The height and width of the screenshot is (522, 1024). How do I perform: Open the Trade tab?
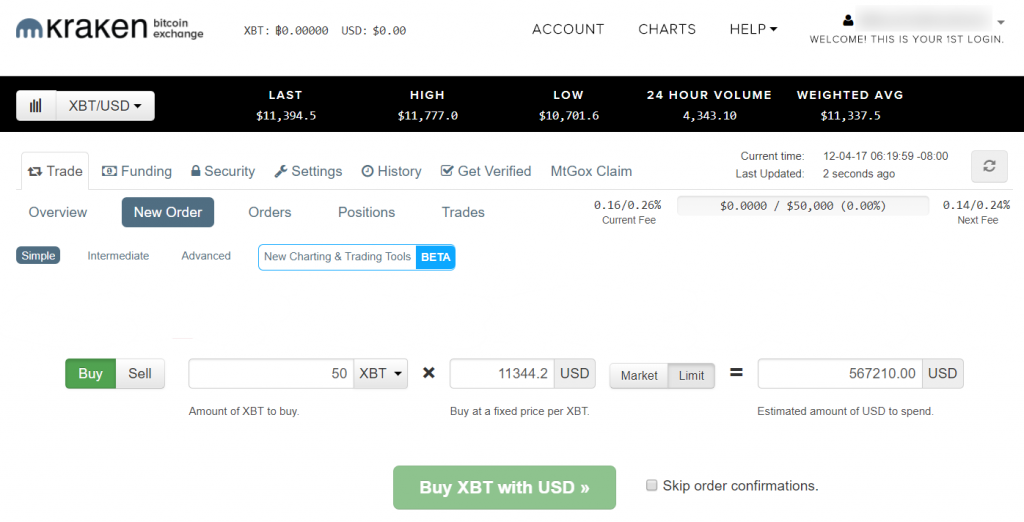pyautogui.click(x=55, y=171)
